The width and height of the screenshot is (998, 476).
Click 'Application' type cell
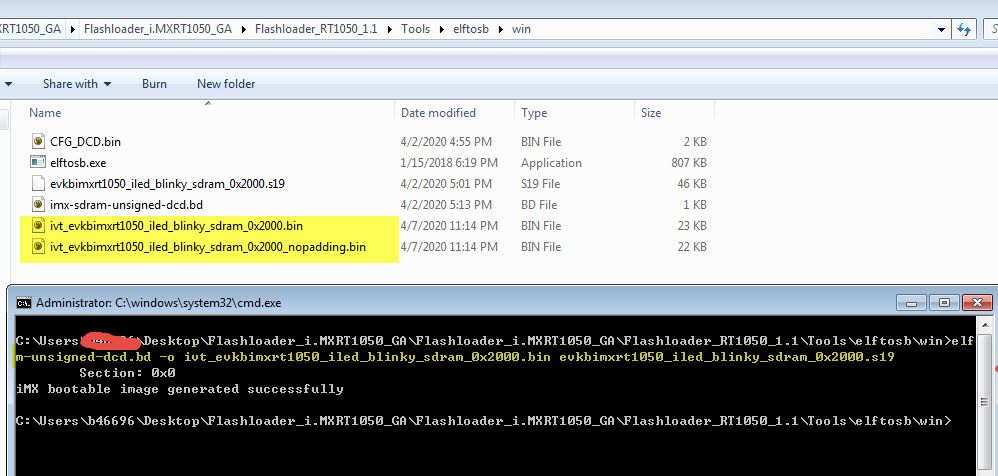pos(551,163)
